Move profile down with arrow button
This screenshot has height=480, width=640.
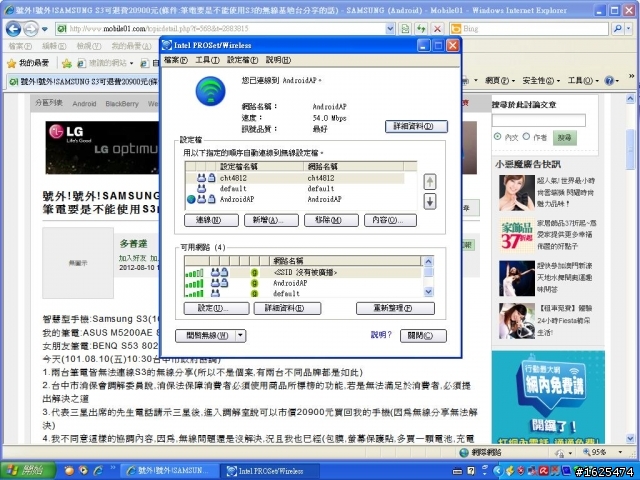pyautogui.click(x=429, y=202)
